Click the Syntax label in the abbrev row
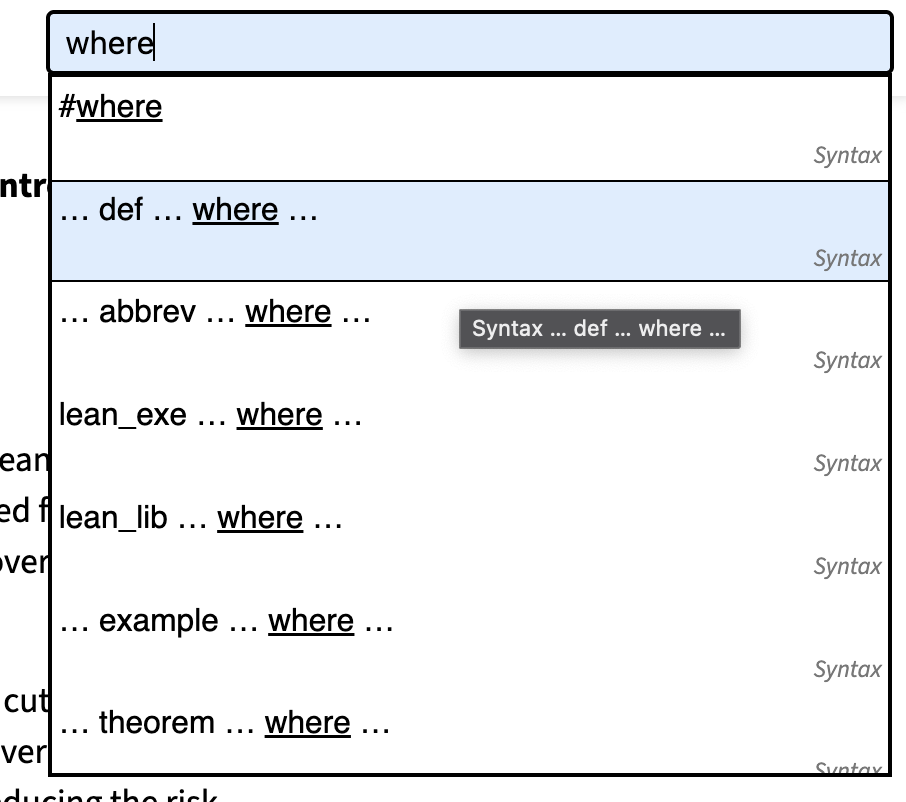Screen dimensions: 906x802 pos(847,361)
